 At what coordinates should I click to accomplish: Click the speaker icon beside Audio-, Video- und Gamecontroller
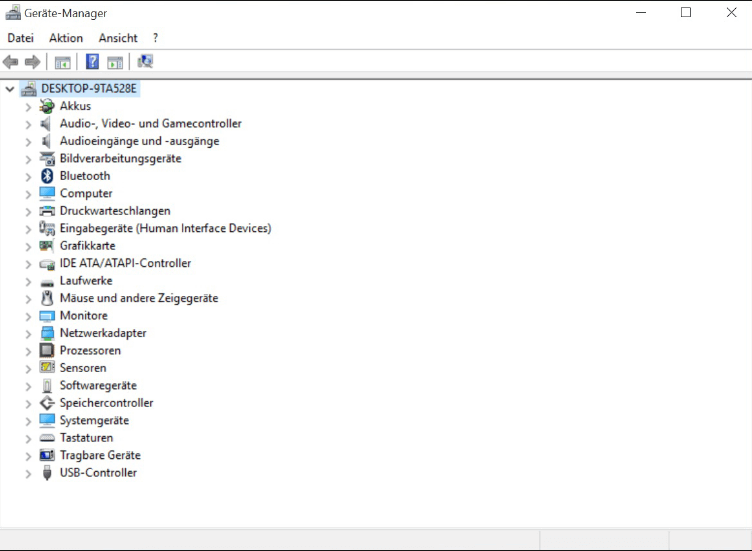[x=46, y=124]
